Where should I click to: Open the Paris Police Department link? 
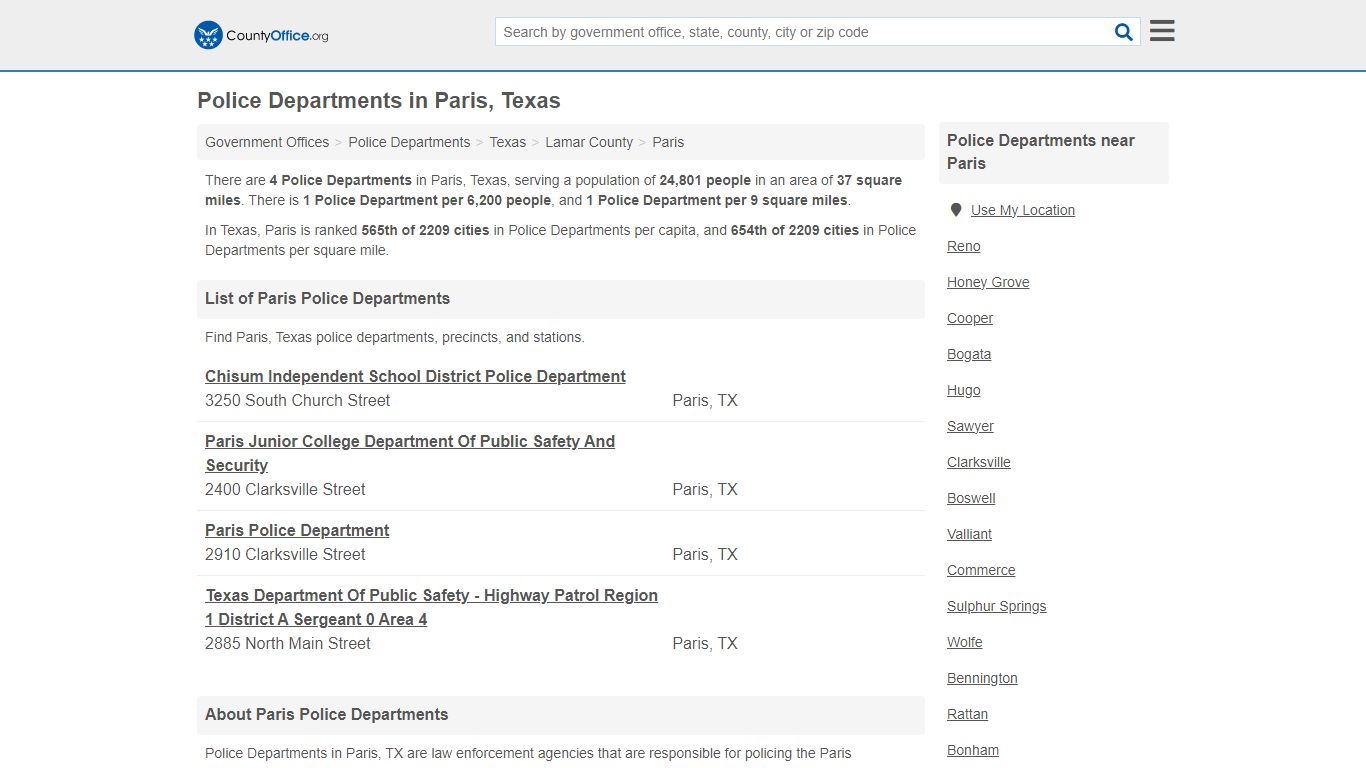click(297, 530)
